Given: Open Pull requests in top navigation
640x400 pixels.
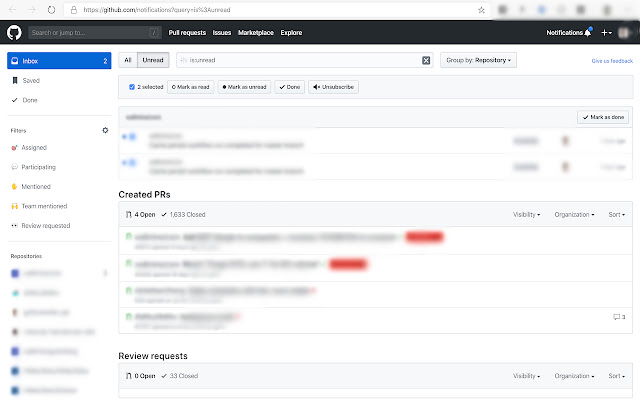Looking at the screenshot, I should pos(187,33).
